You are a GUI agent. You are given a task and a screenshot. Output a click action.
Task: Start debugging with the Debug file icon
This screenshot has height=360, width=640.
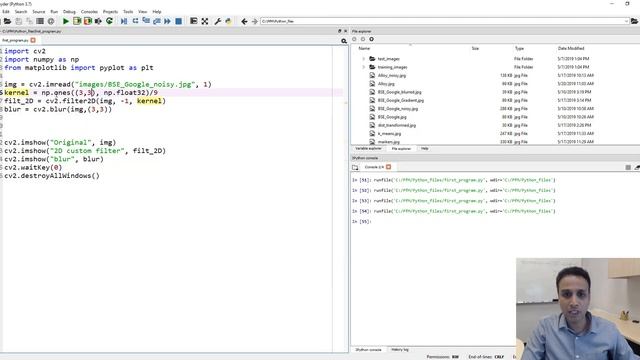[124, 21]
